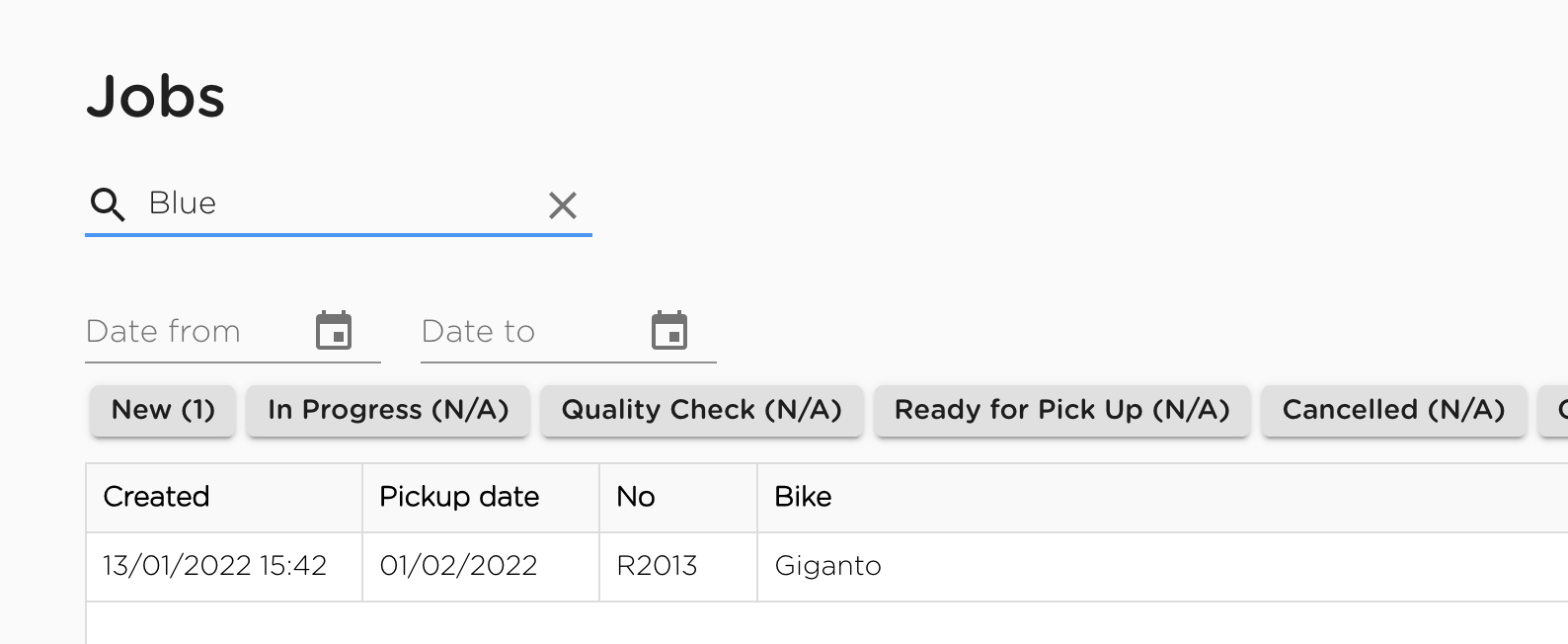
Task: Click the 01/02/2022 pickup date cell
Action: point(458,566)
